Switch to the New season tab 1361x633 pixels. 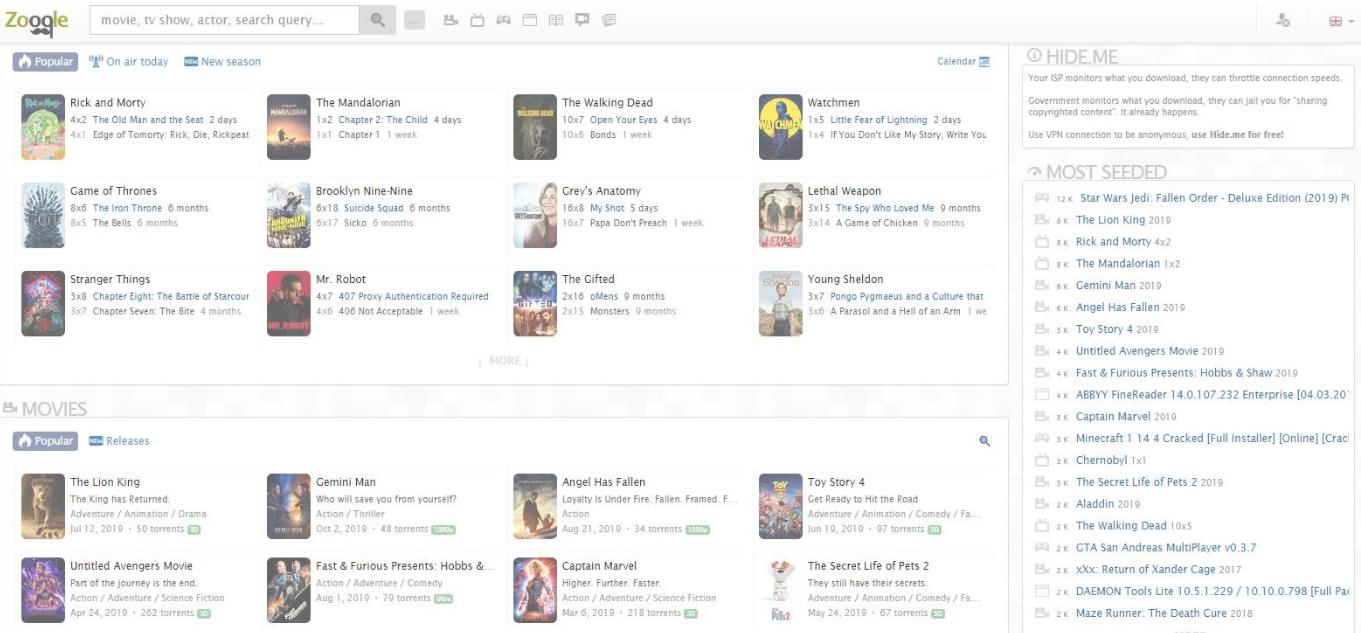click(x=222, y=61)
